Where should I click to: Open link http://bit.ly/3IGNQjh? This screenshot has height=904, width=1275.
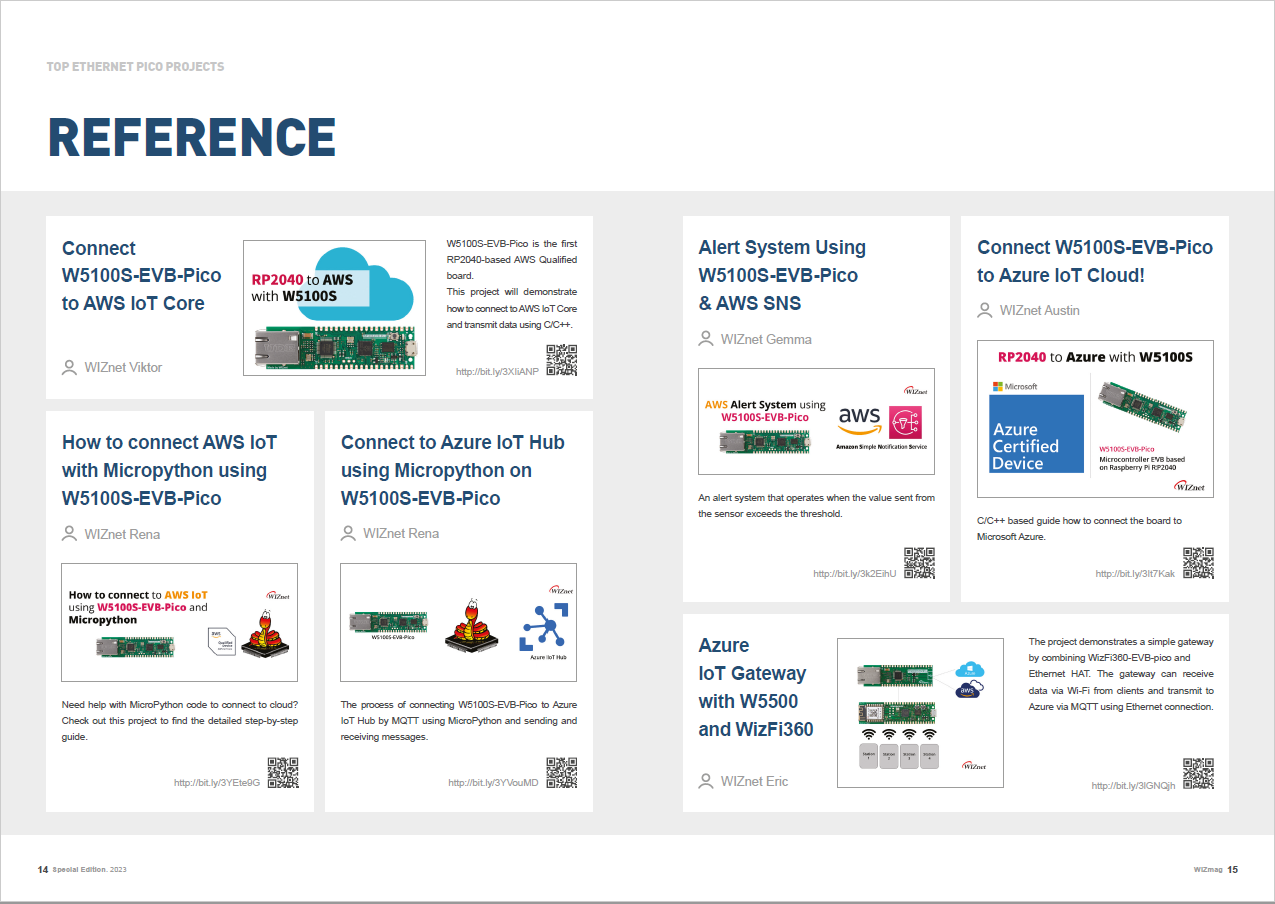[x=1133, y=786]
